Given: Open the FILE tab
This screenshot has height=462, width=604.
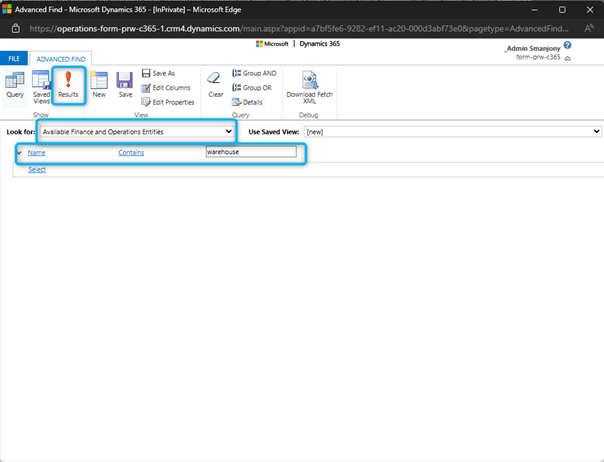Looking at the screenshot, I should point(15,59).
